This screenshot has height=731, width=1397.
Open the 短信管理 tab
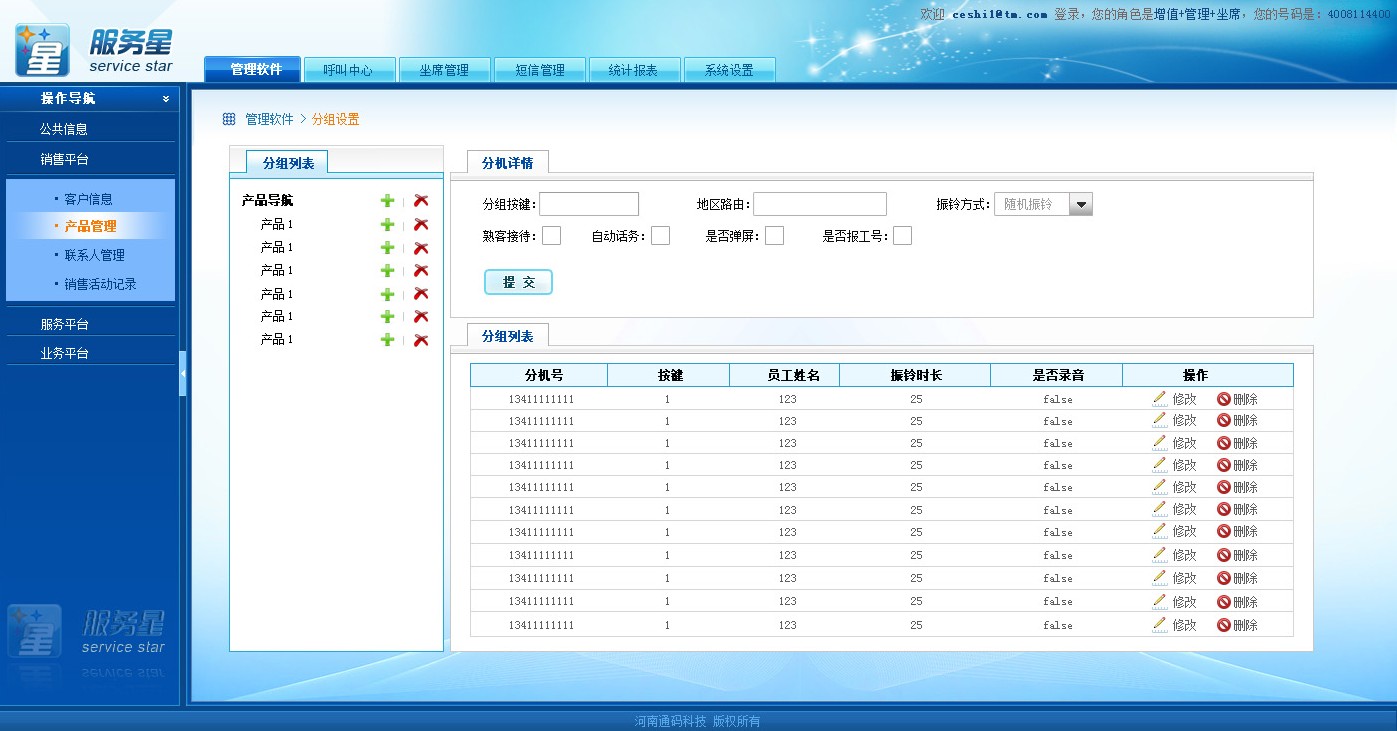pos(540,70)
